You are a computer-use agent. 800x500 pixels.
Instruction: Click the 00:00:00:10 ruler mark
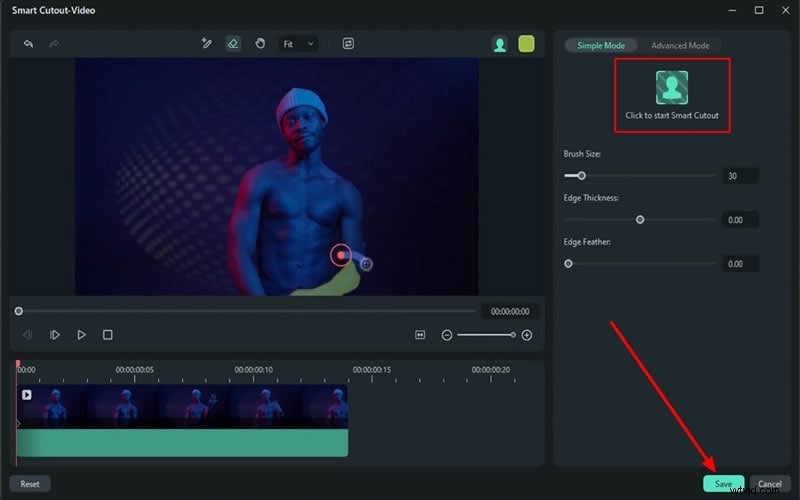coord(254,369)
